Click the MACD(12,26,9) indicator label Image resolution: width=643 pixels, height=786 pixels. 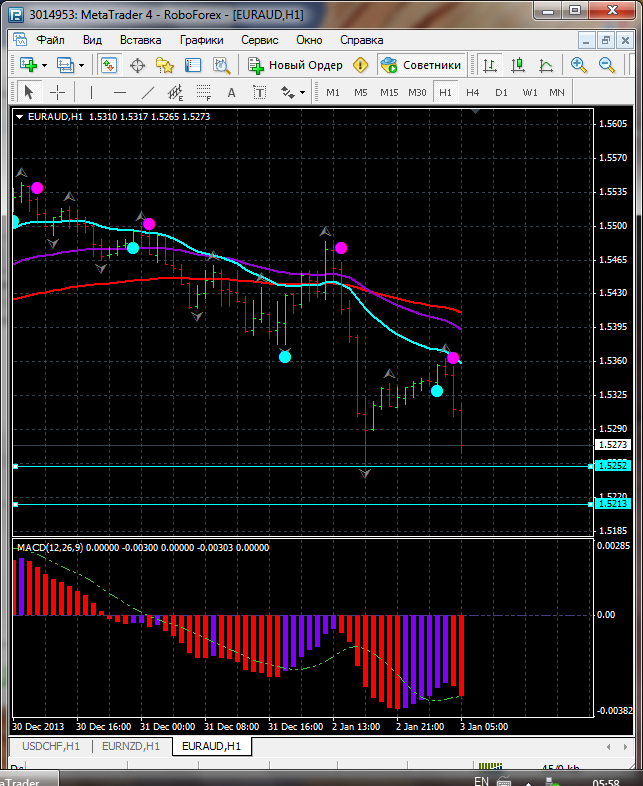(50, 547)
